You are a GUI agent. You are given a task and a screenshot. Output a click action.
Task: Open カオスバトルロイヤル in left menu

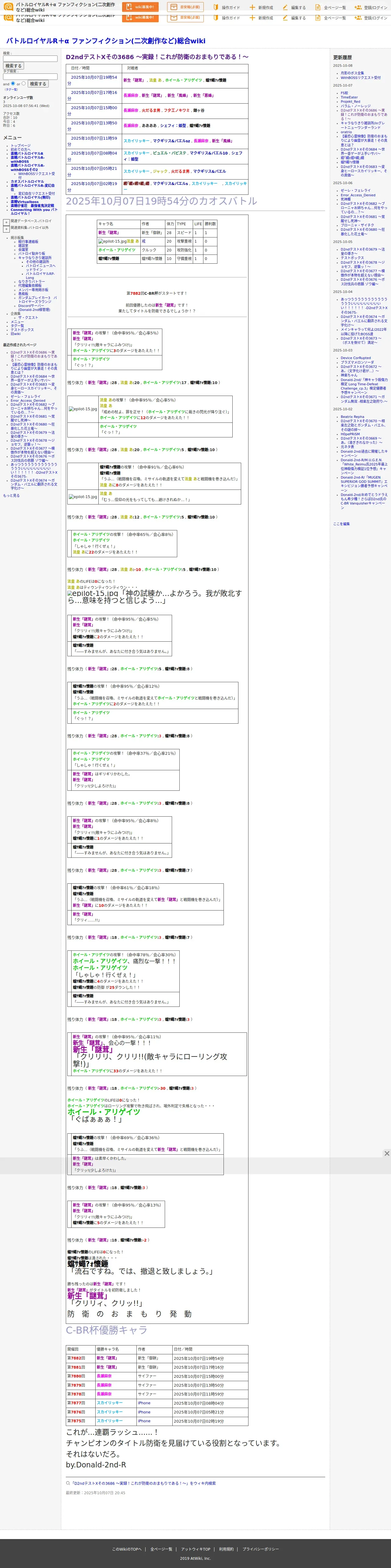pyautogui.click(x=27, y=181)
